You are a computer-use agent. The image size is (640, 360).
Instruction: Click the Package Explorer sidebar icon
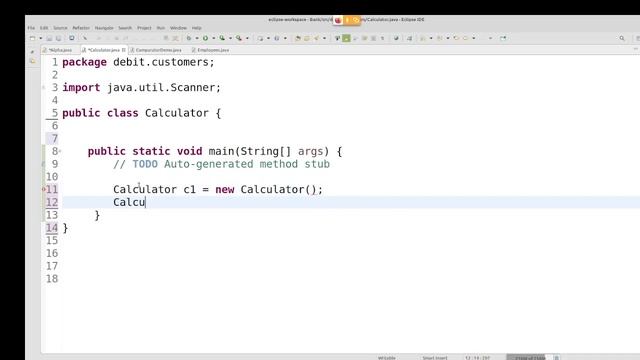click(33, 61)
